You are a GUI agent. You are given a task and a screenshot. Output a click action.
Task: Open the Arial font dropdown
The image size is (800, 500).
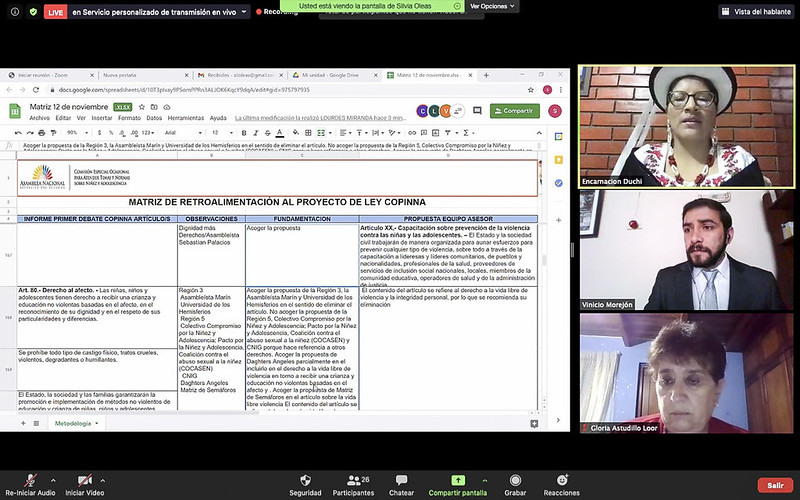(183, 133)
